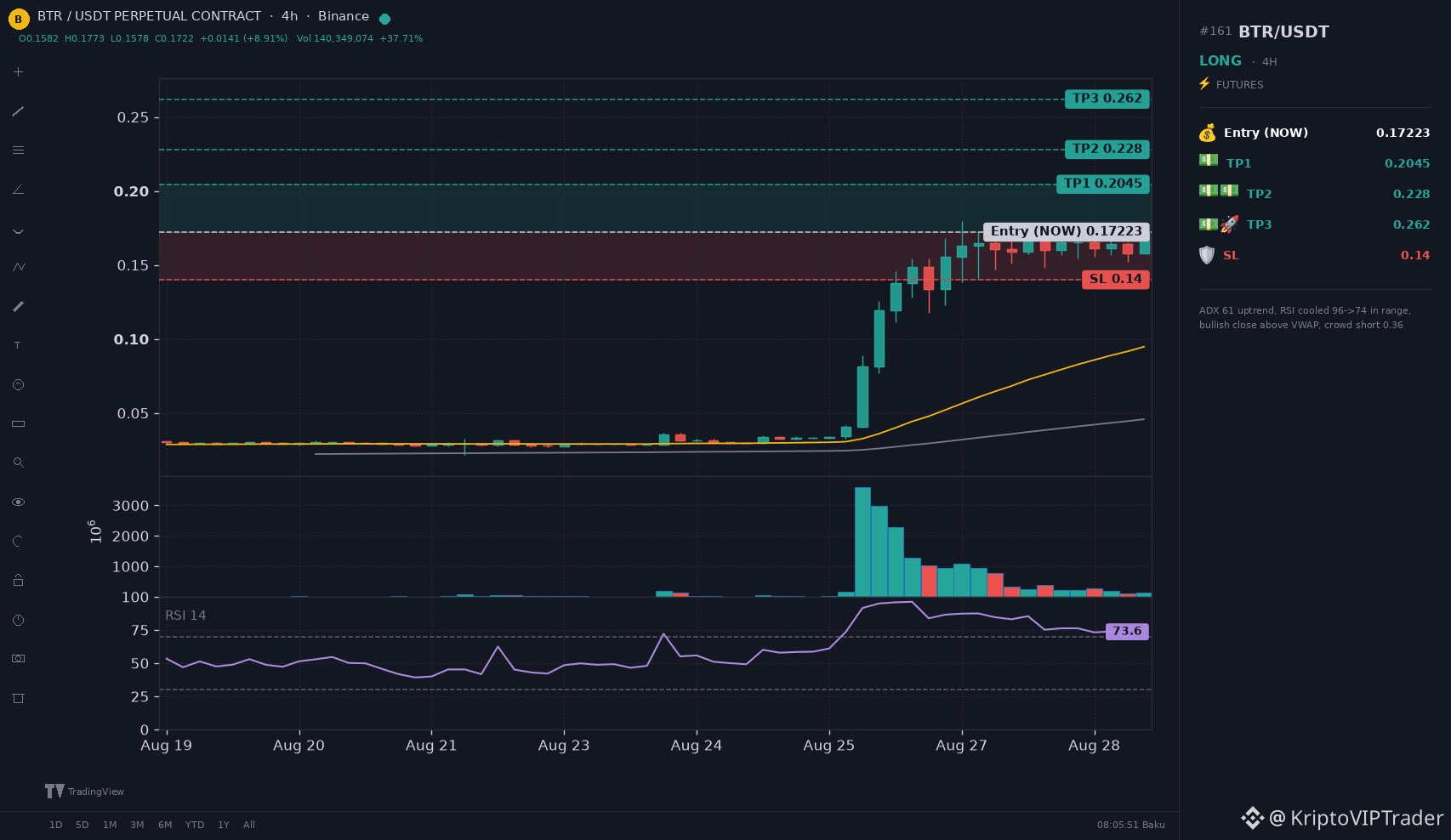Click the ADX 61 uptrend analysis note
Screen dimensions: 1451x840
[x=1305, y=318]
